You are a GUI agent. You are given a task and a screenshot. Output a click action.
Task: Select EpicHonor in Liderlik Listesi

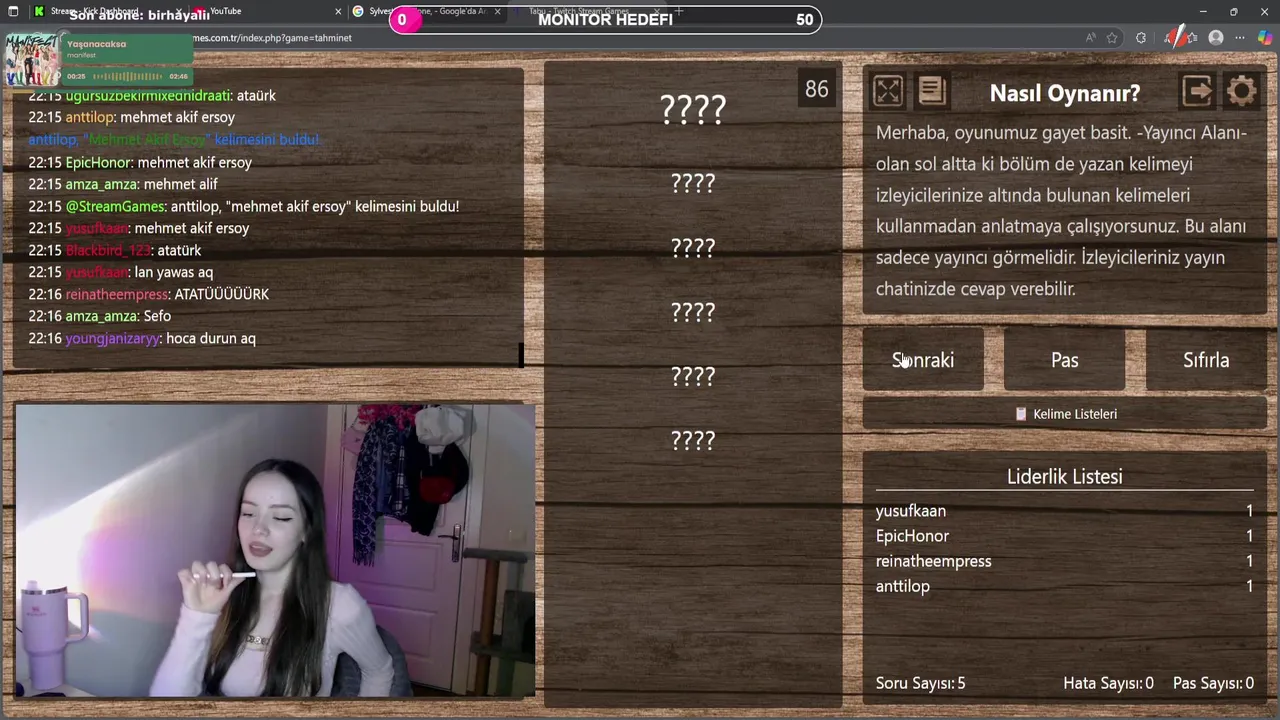pos(912,536)
